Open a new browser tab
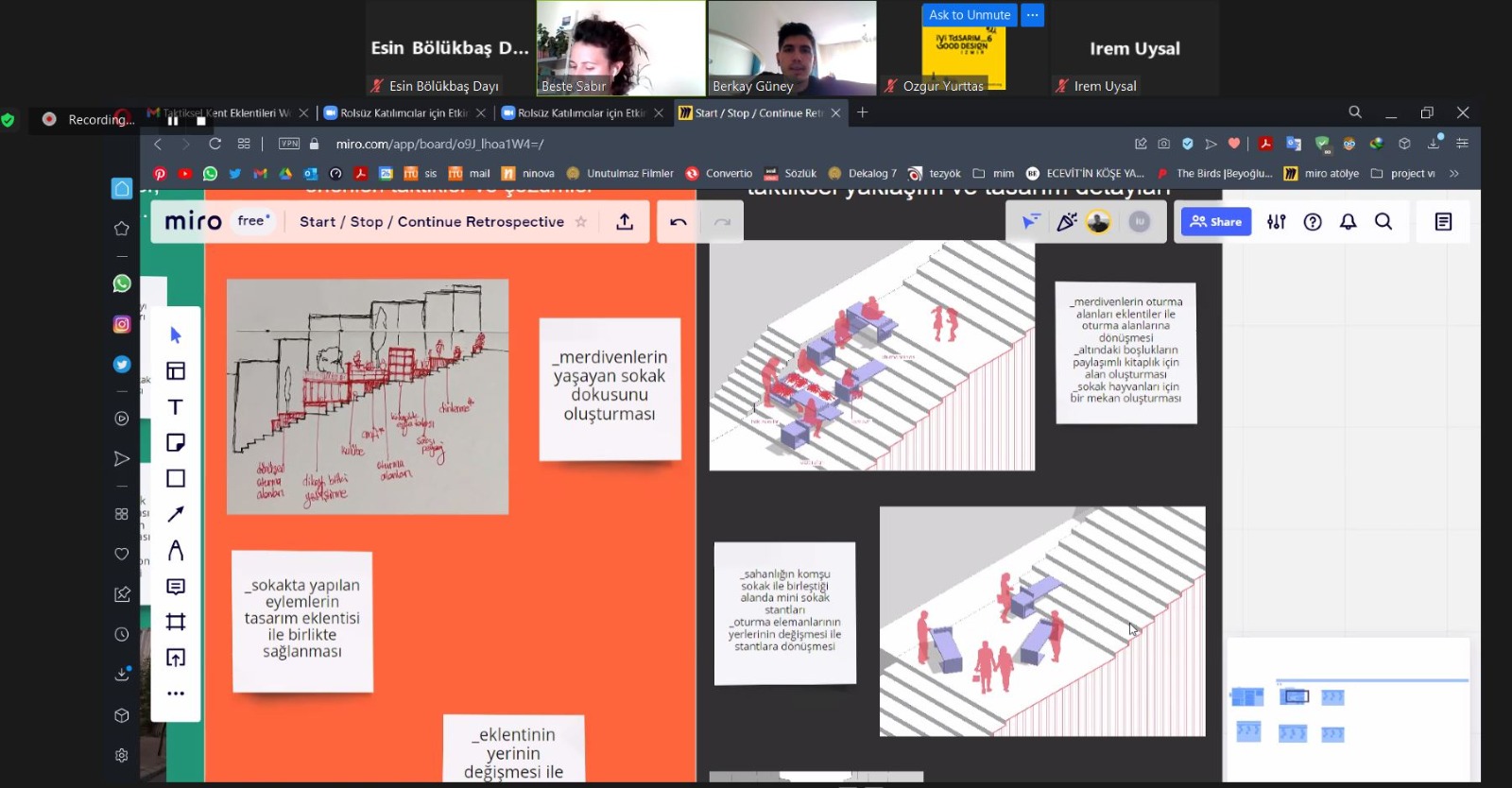Viewport: 1512px width, 788px height. coord(862,112)
